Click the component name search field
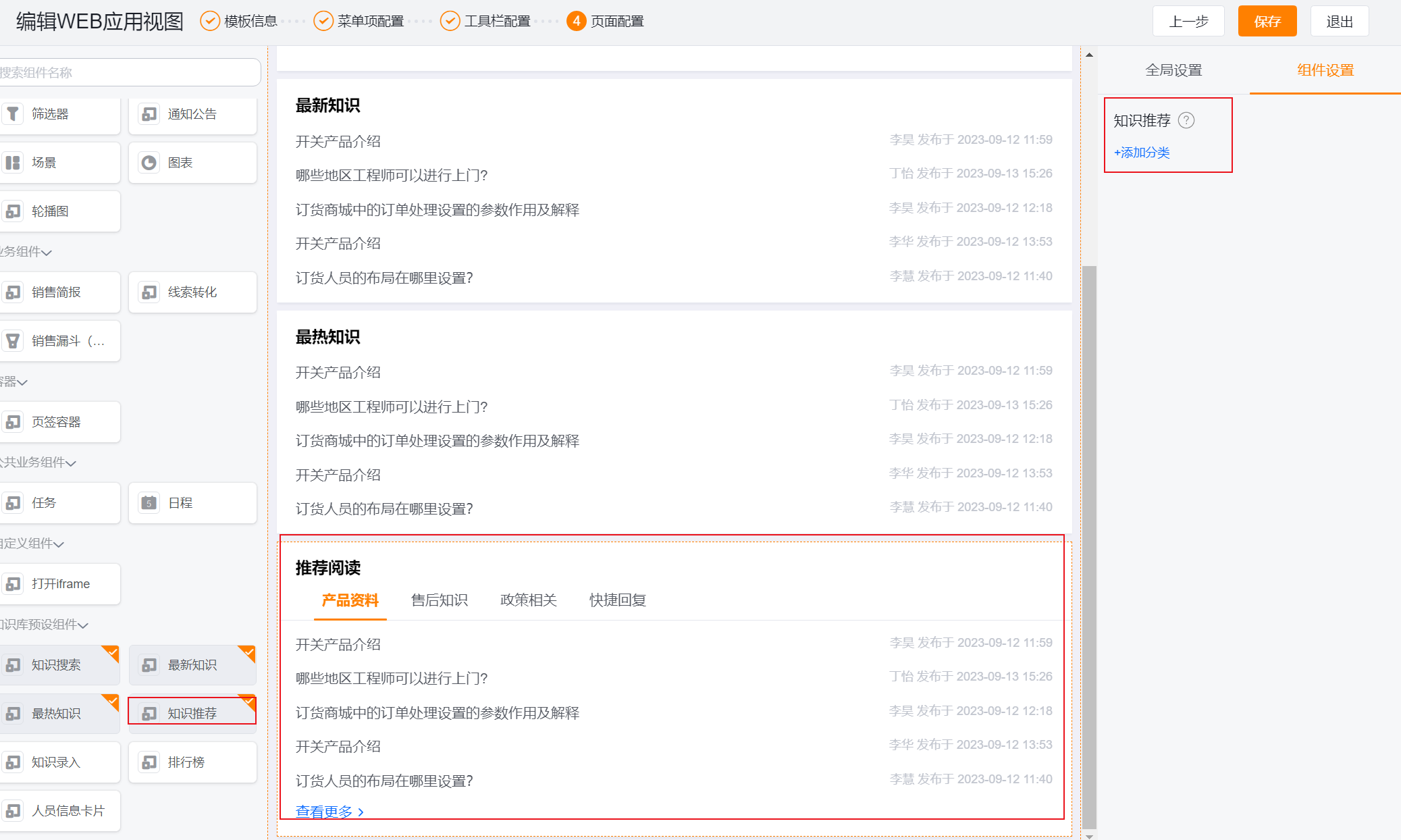Screen dimensions: 1401x840 (x=128, y=72)
